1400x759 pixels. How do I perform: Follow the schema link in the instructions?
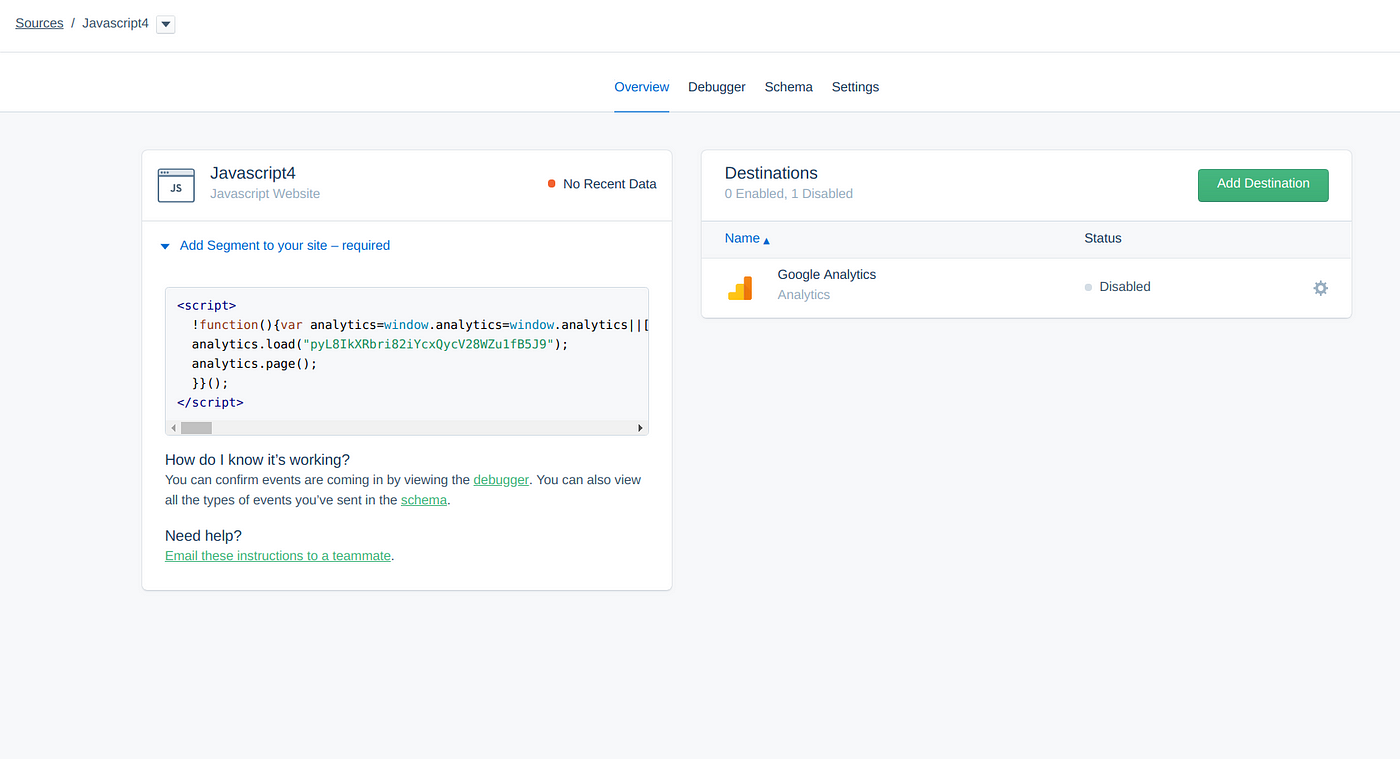pyautogui.click(x=424, y=500)
